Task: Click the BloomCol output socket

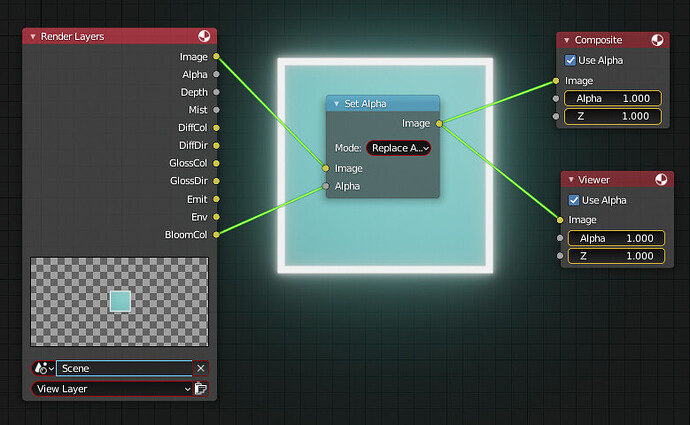Action: click(x=216, y=234)
